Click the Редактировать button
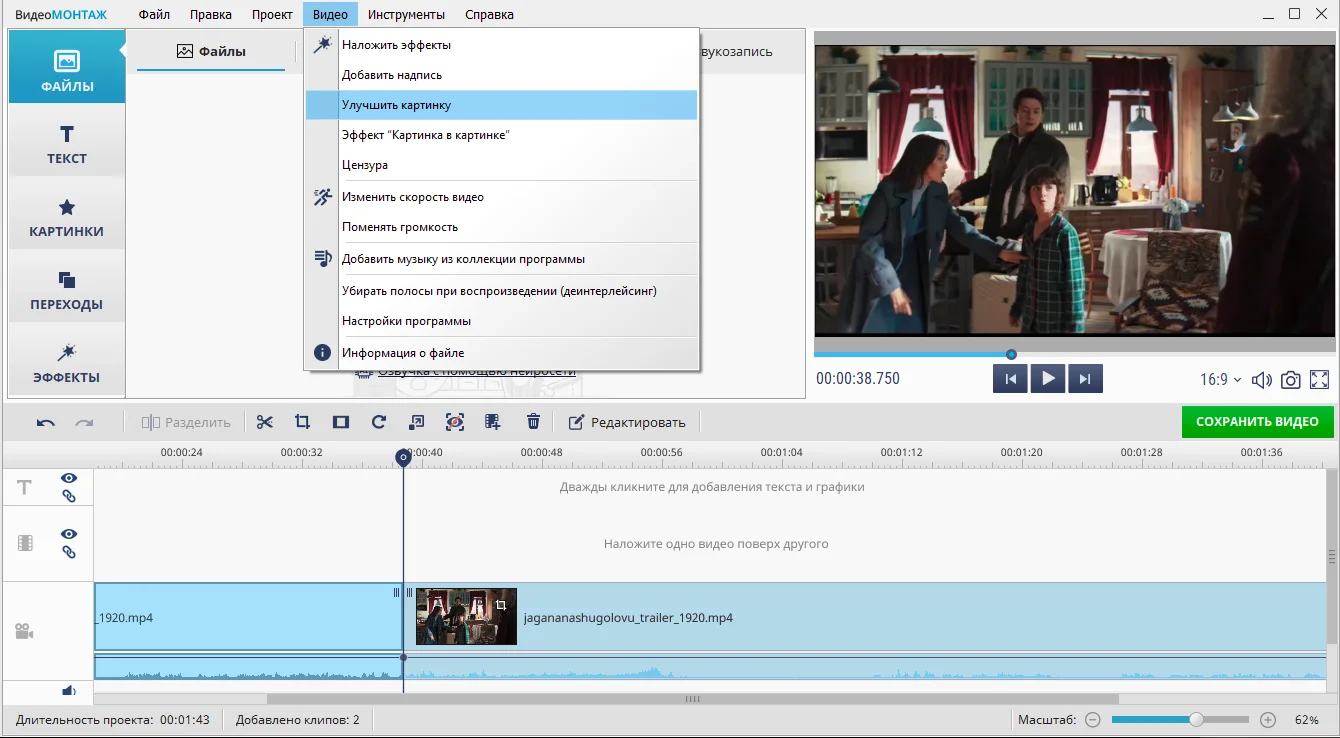 click(627, 422)
